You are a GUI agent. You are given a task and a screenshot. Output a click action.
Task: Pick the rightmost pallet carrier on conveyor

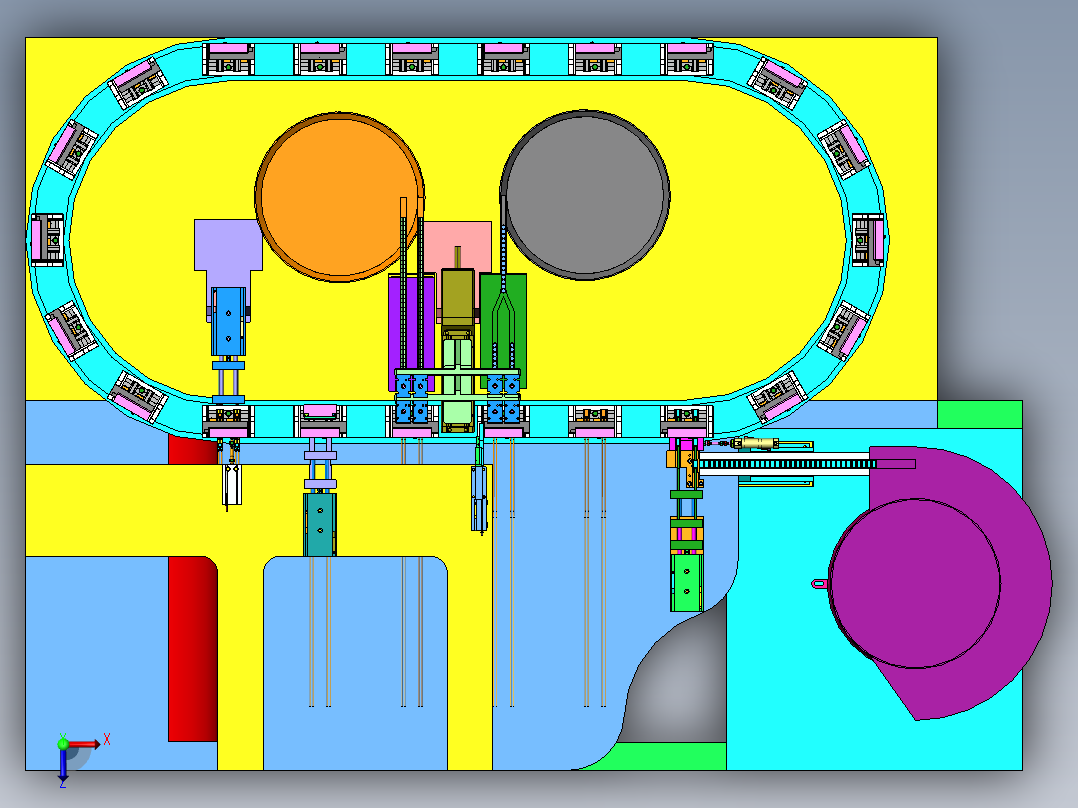tap(868, 240)
